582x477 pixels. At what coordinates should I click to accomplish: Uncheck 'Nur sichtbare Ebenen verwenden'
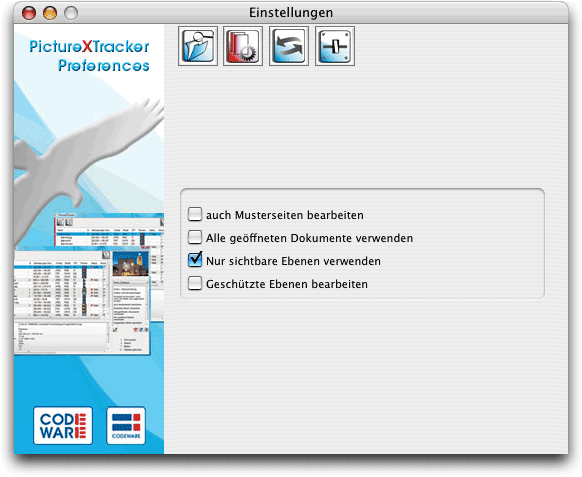[x=195, y=260]
